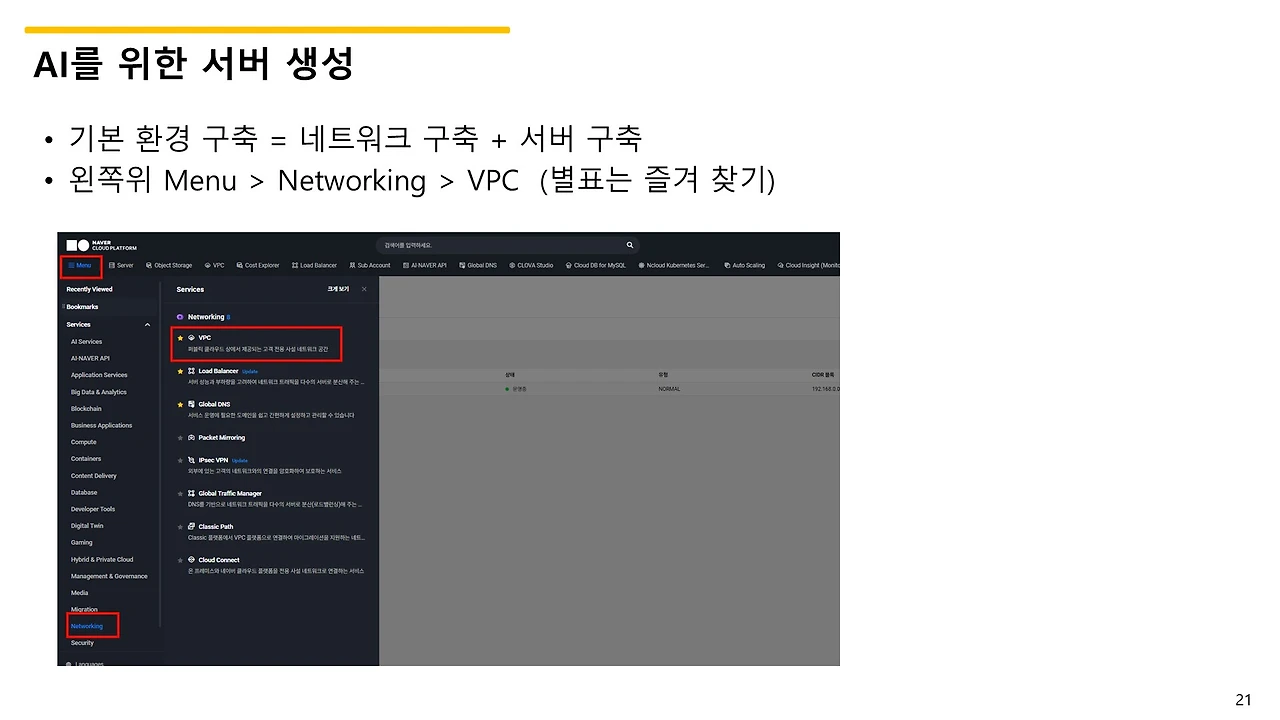Open Classic Path service
Screen dimensions: 1280x720
coord(215,526)
